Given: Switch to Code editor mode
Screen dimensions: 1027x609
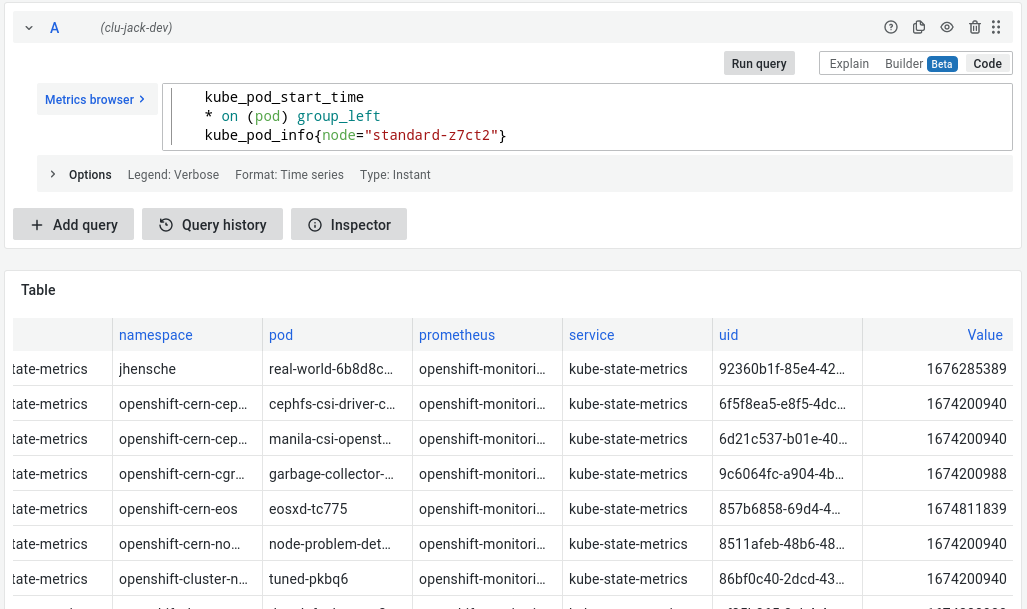Looking at the screenshot, I should 987,64.
